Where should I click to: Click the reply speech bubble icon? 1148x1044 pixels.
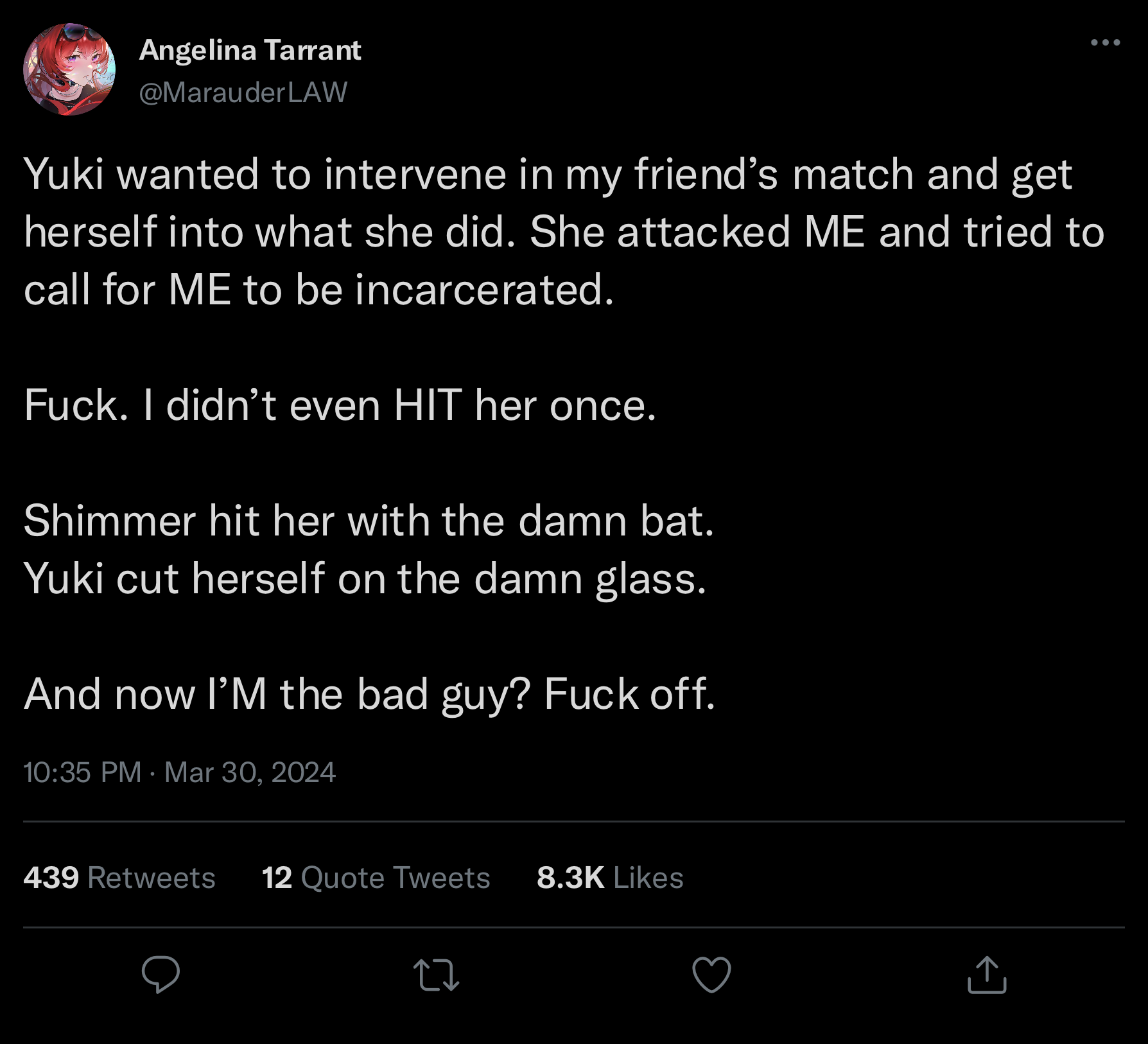coord(161,974)
